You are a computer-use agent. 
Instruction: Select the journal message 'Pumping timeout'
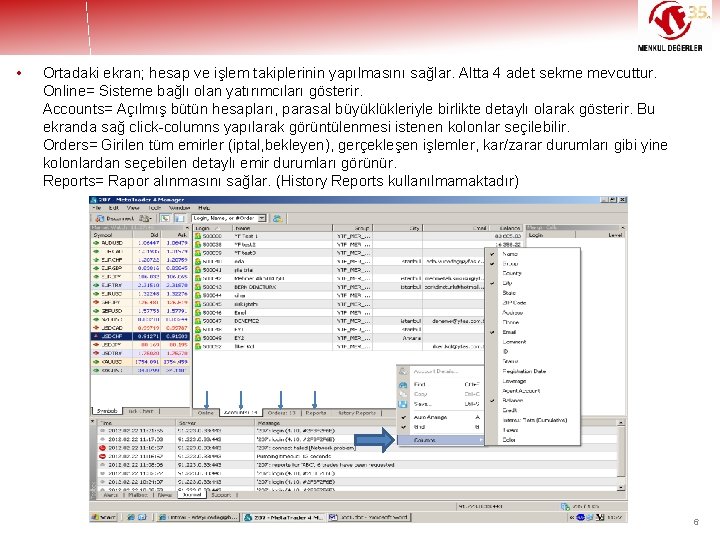tap(294, 456)
